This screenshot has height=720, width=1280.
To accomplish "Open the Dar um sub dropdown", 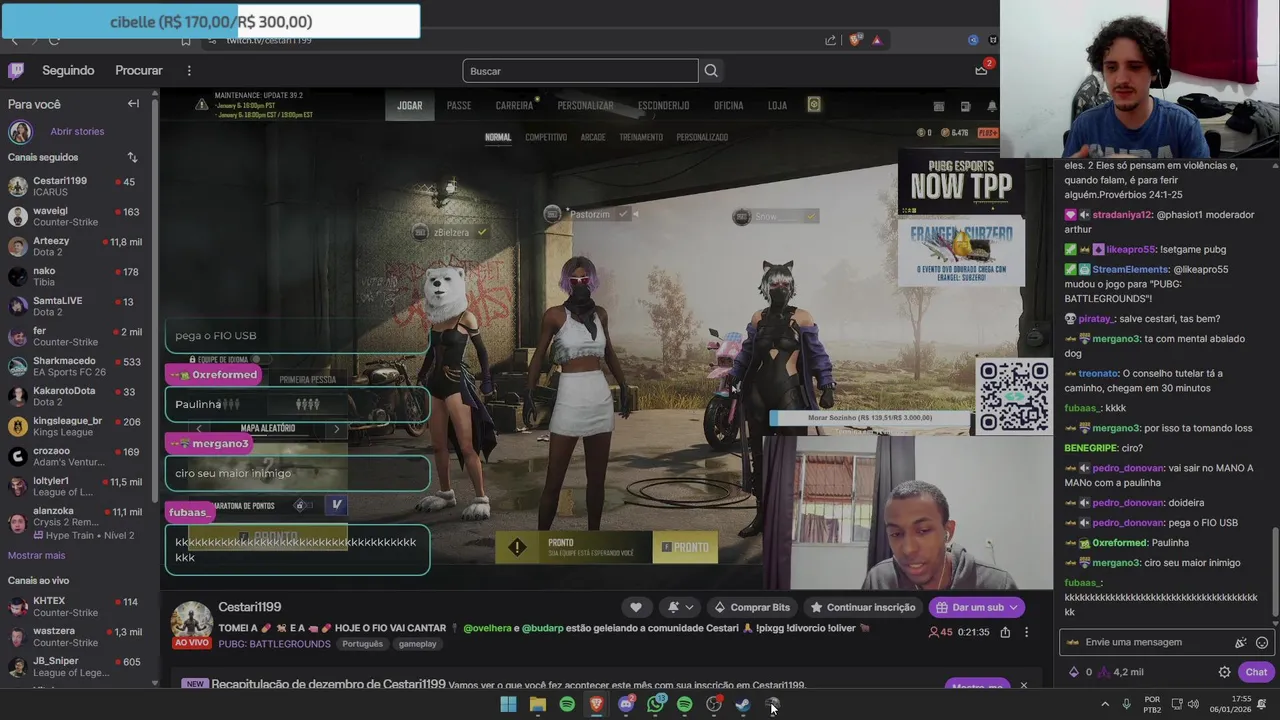I will 977,607.
